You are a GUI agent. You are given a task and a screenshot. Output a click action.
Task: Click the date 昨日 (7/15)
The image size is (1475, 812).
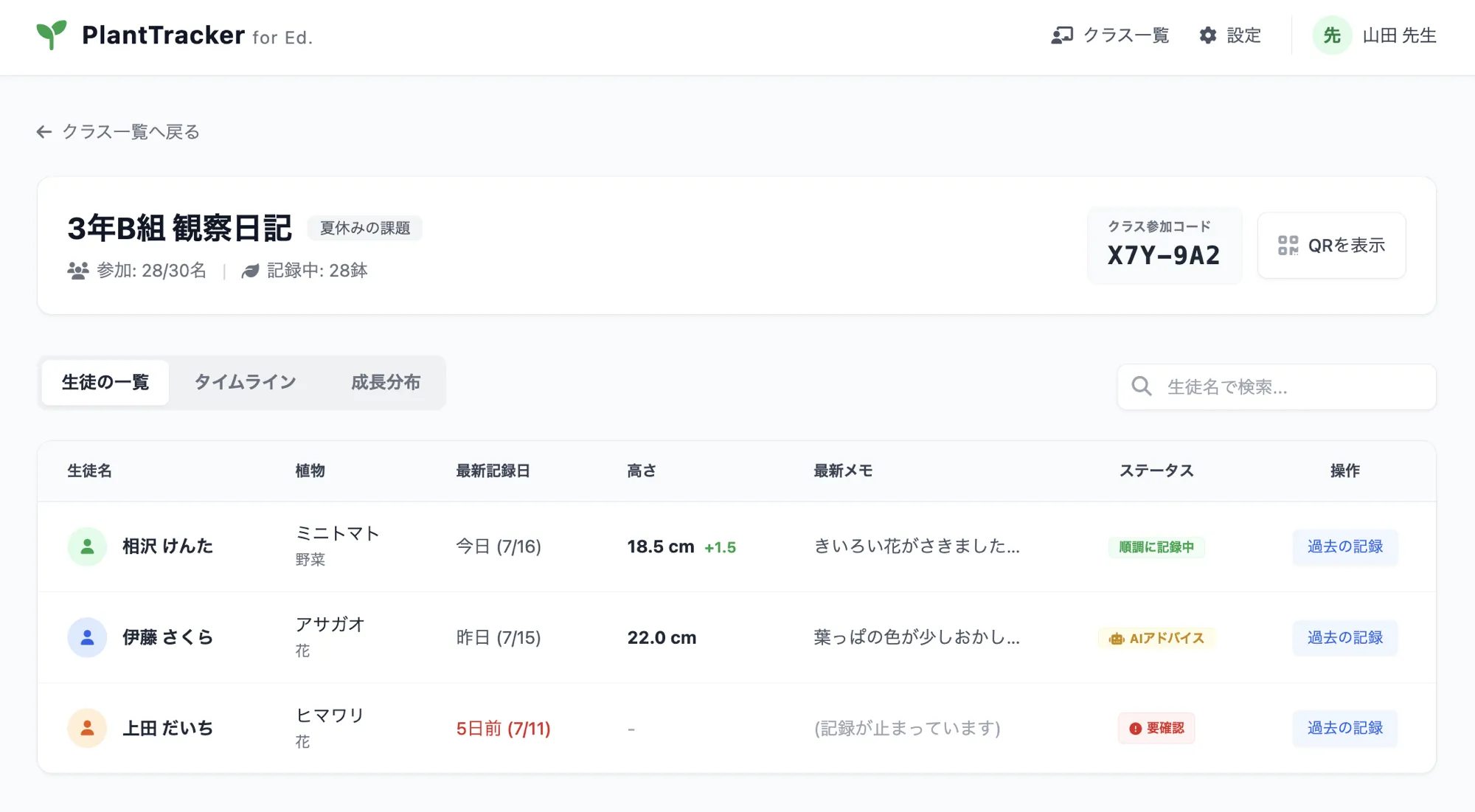point(499,637)
